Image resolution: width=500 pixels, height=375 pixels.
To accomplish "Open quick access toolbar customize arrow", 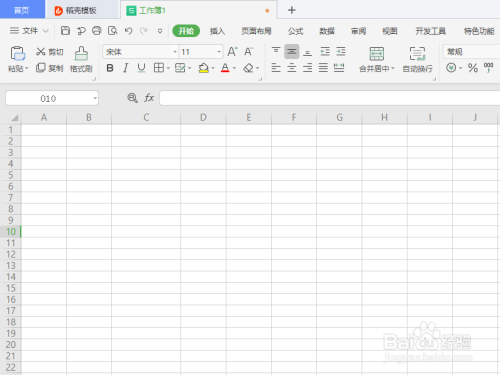I will click(160, 31).
